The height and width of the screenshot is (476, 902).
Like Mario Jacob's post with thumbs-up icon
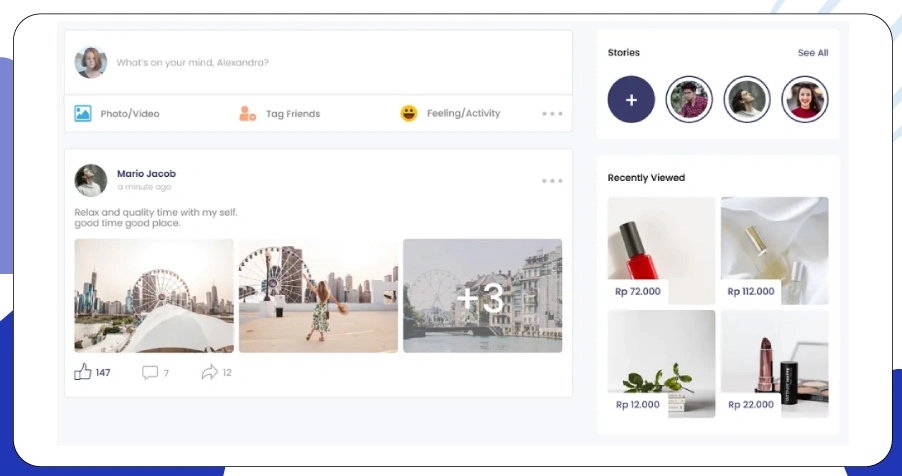83,372
